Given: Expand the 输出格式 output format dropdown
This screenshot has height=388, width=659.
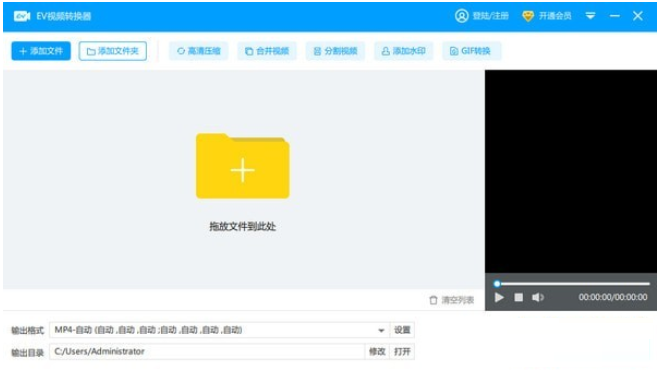Looking at the screenshot, I should [381, 330].
